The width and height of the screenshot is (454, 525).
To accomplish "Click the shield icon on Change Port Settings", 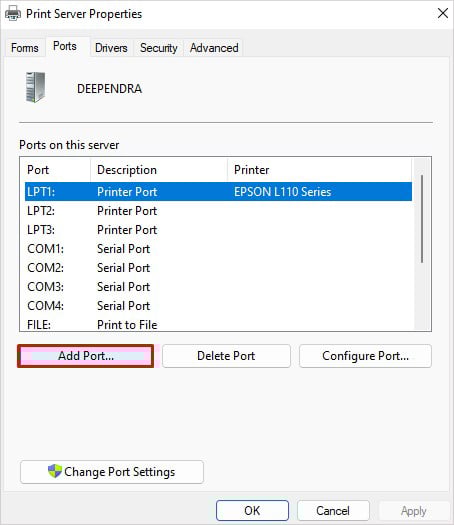I will pos(55,471).
